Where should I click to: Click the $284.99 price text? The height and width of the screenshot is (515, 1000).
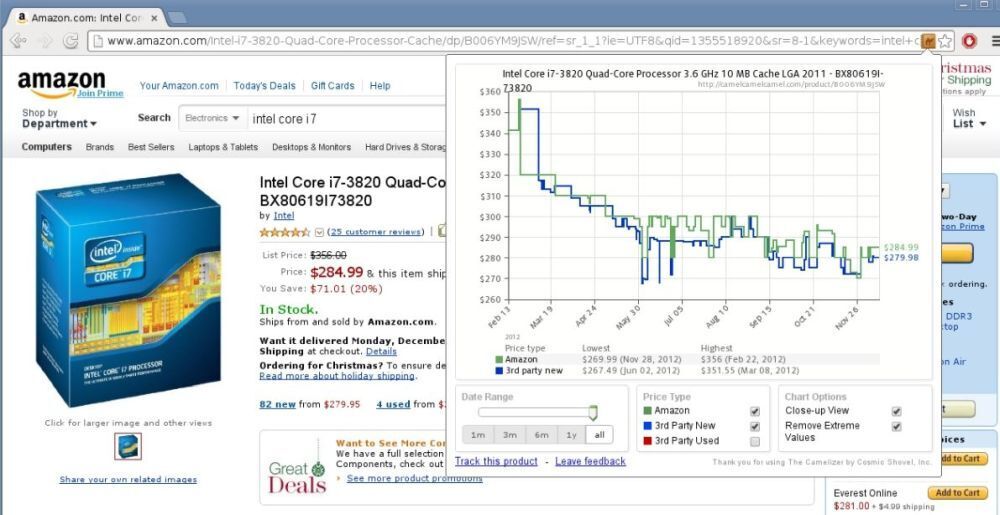[337, 272]
